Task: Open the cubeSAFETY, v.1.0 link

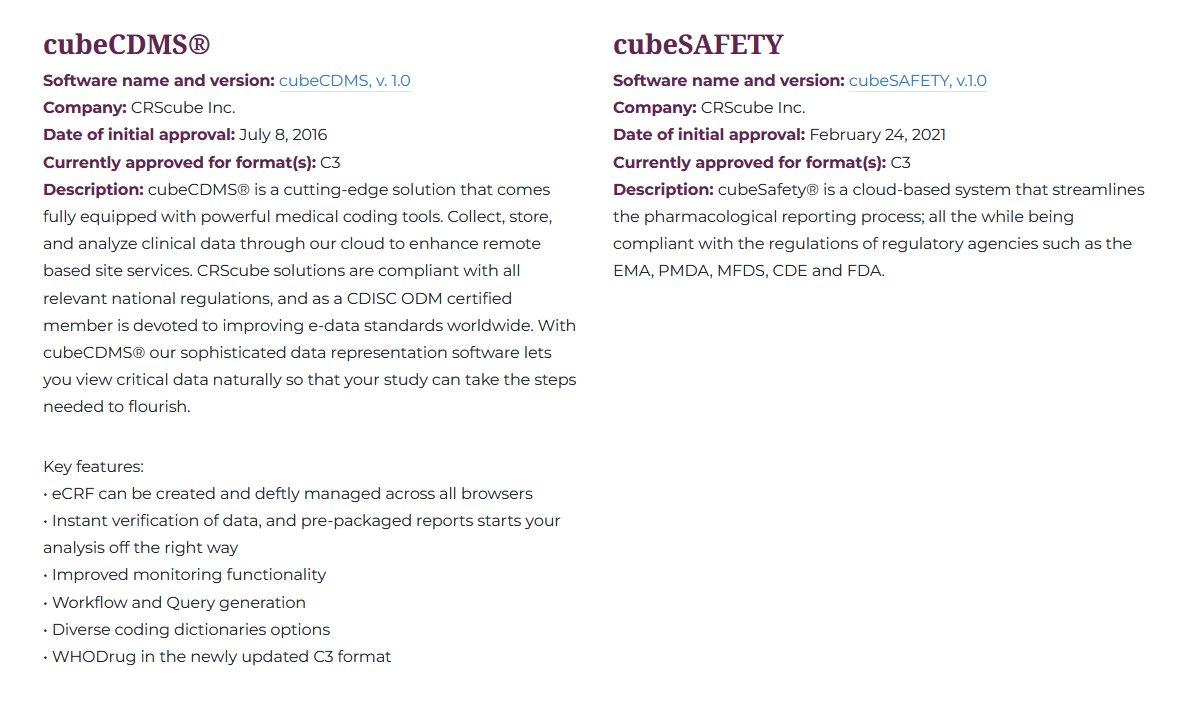Action: (x=917, y=81)
